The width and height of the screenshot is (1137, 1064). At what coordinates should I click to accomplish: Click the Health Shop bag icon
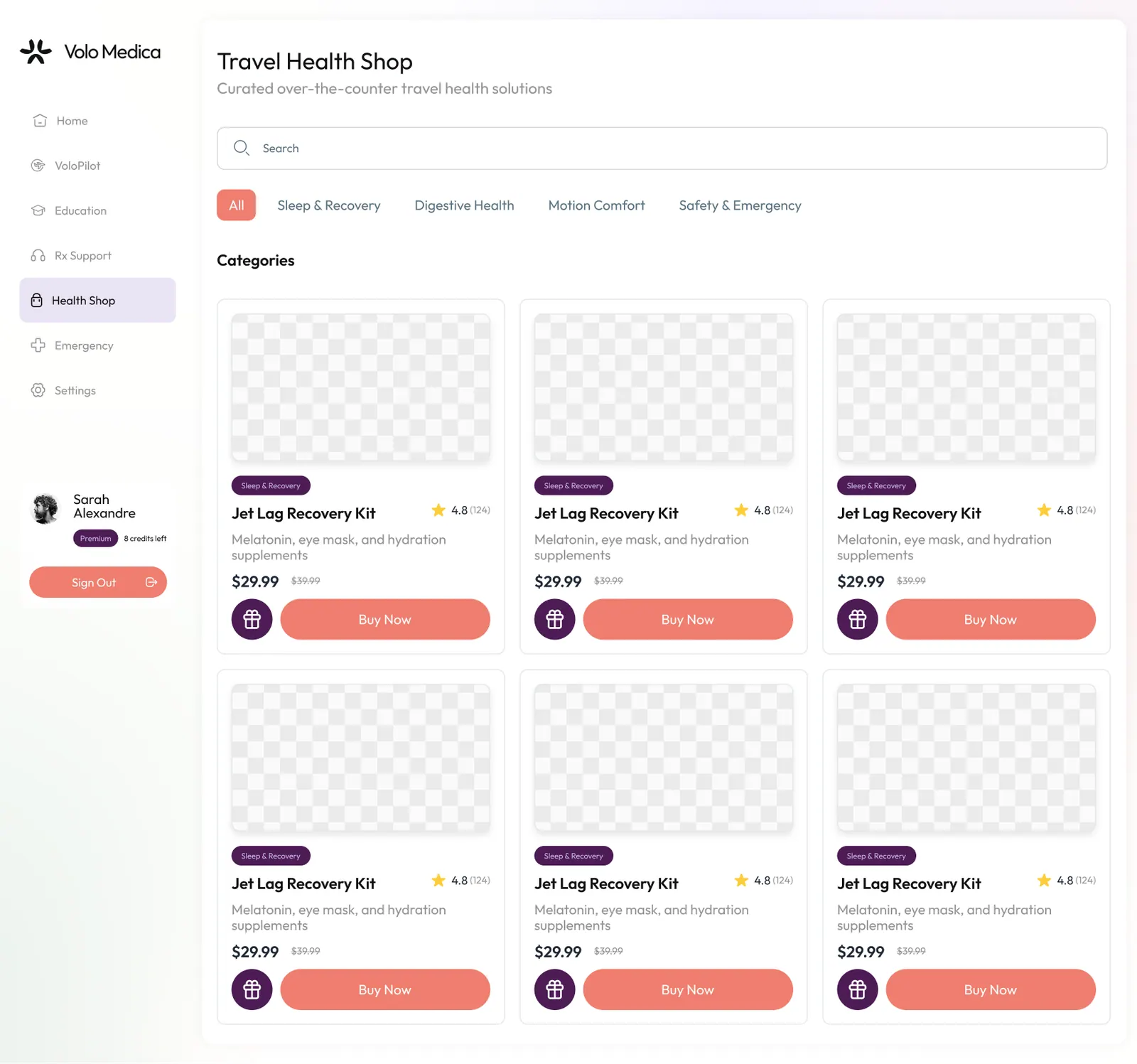(x=37, y=301)
